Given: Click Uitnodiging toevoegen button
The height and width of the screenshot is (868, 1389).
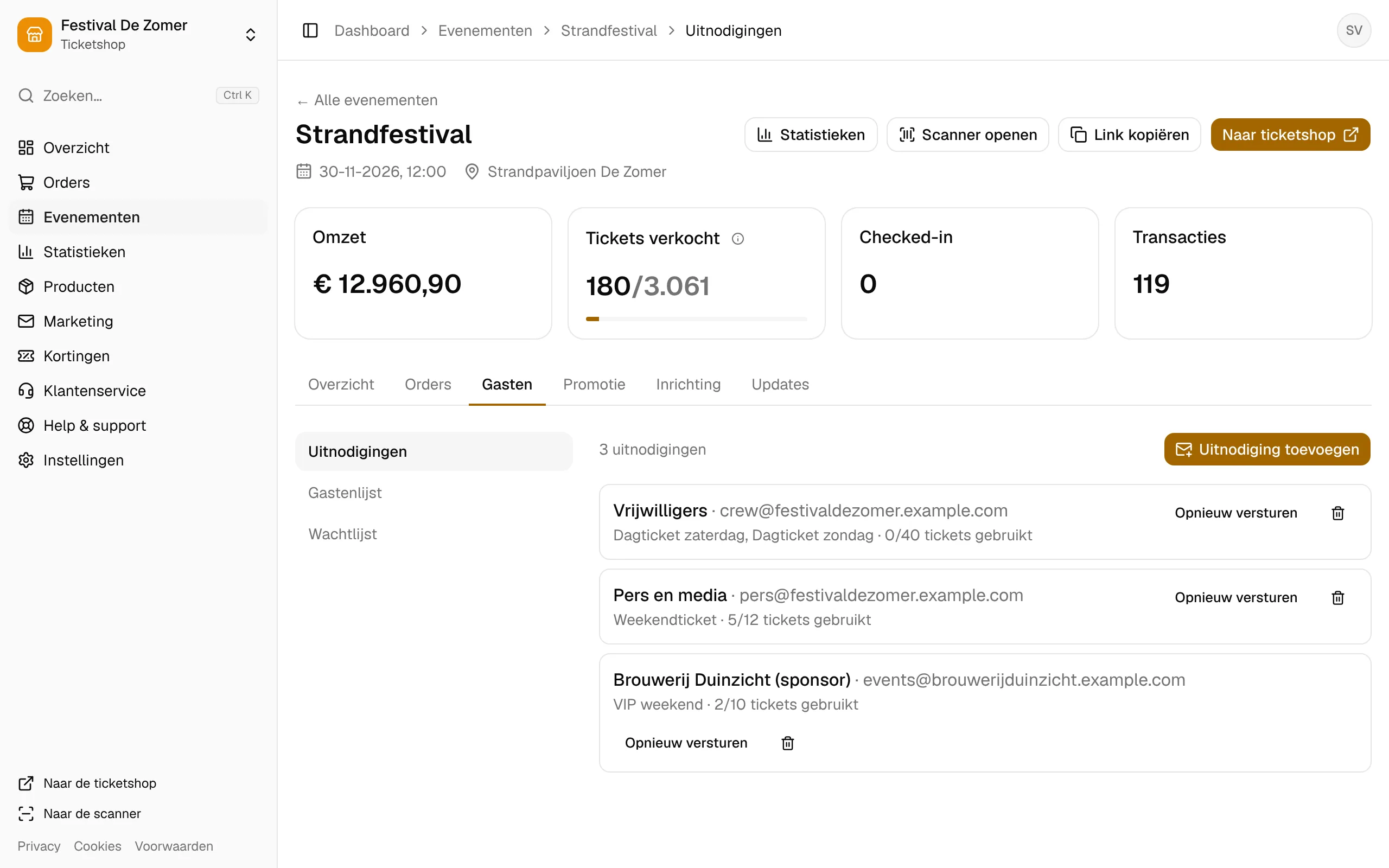Looking at the screenshot, I should pos(1267,449).
